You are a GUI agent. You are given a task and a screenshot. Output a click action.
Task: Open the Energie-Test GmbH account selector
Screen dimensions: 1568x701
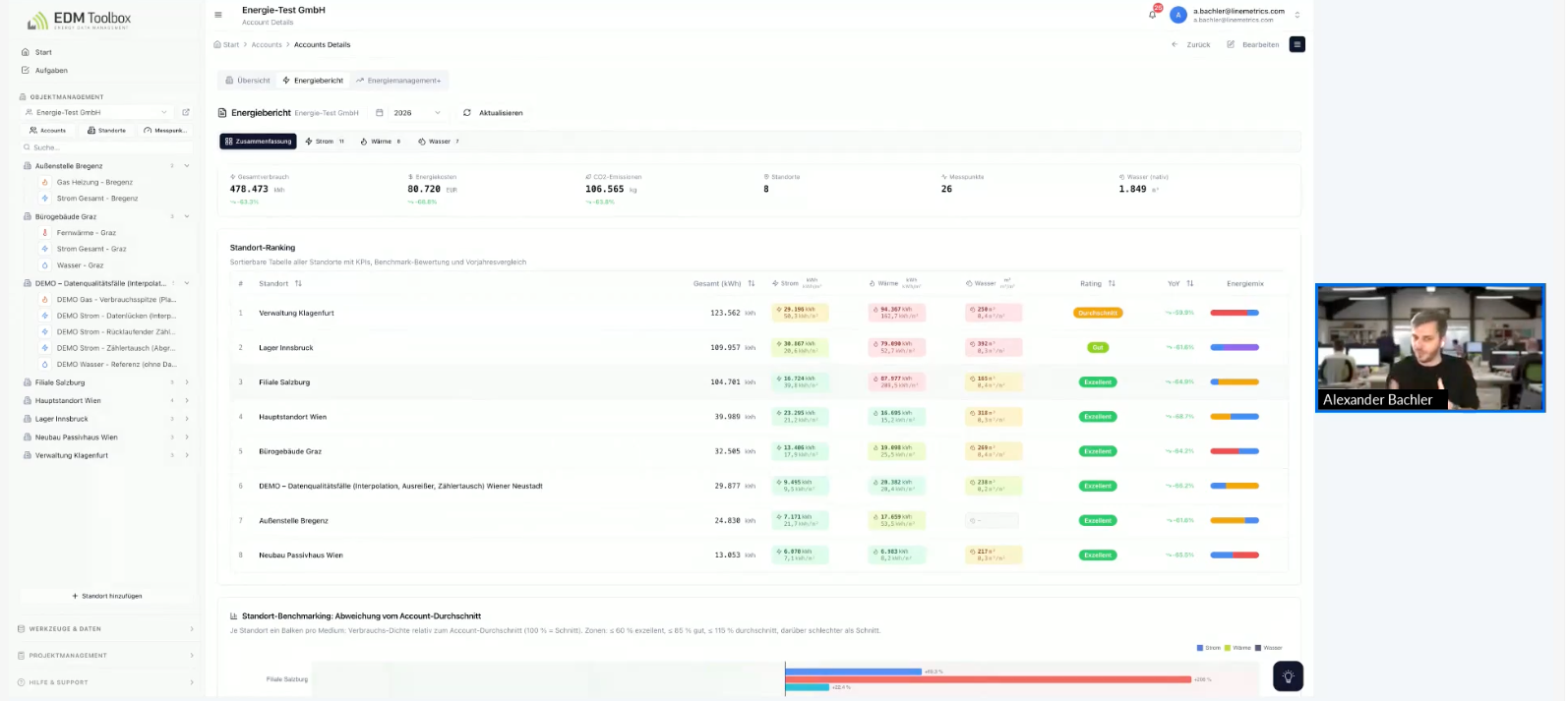point(97,112)
